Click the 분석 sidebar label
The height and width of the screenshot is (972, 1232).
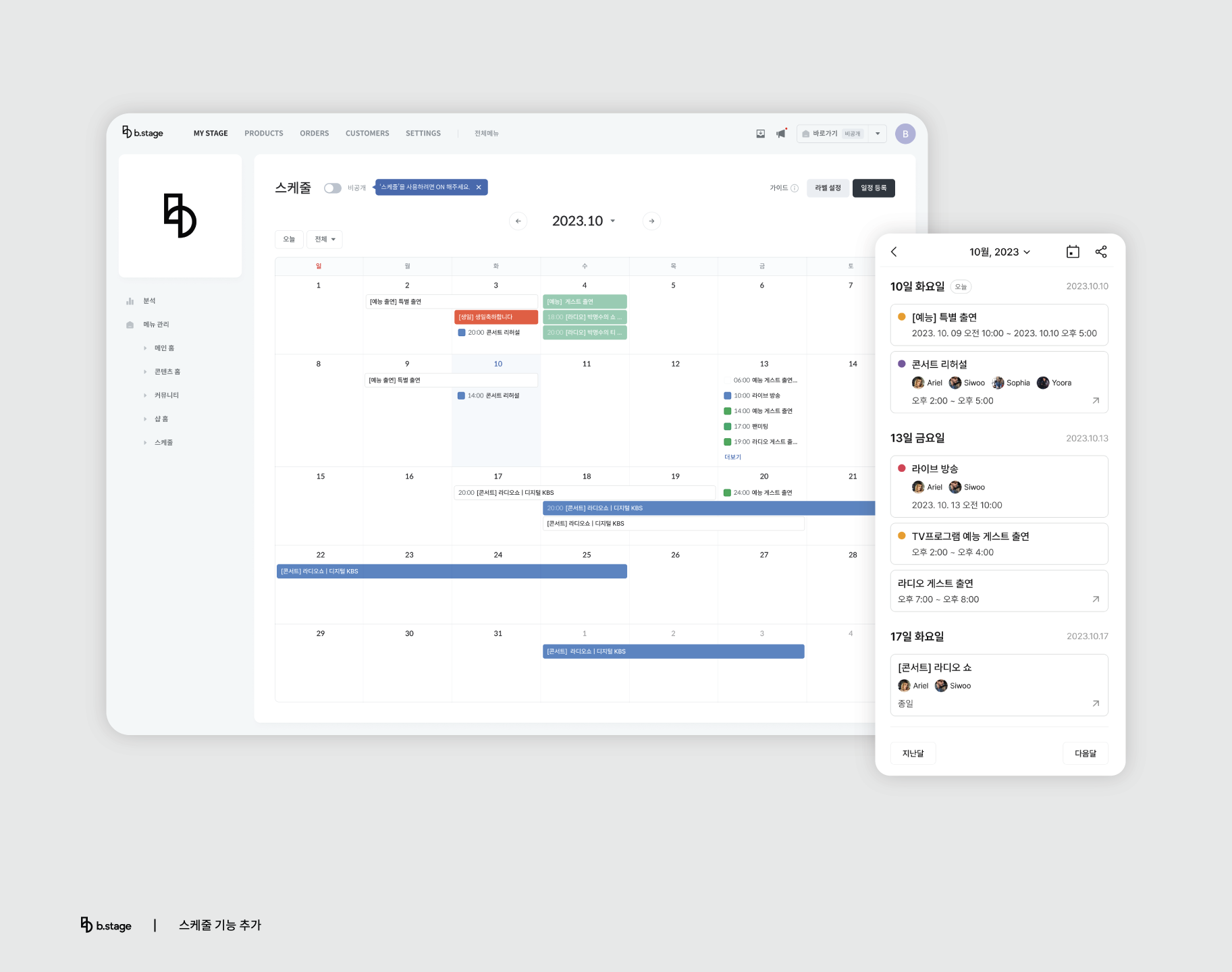click(x=149, y=301)
